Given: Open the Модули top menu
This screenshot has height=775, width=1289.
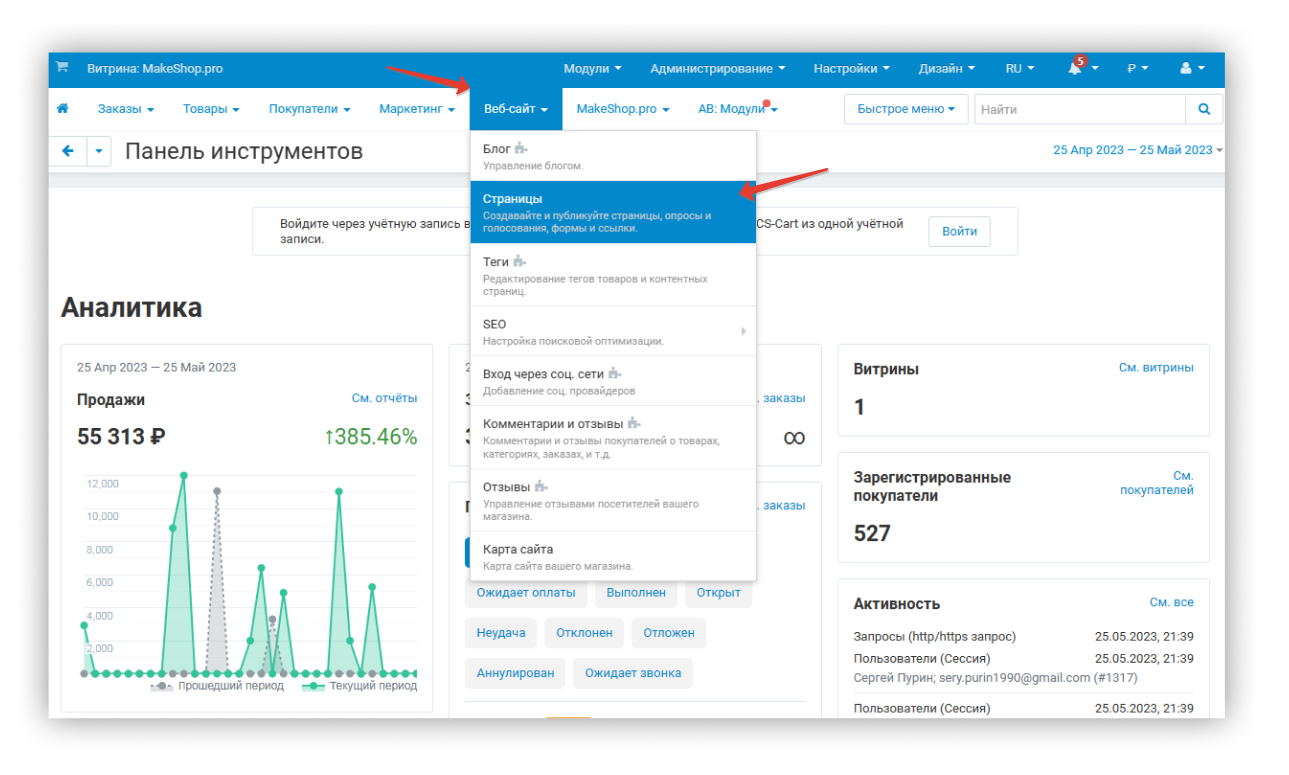Looking at the screenshot, I should pyautogui.click(x=592, y=68).
